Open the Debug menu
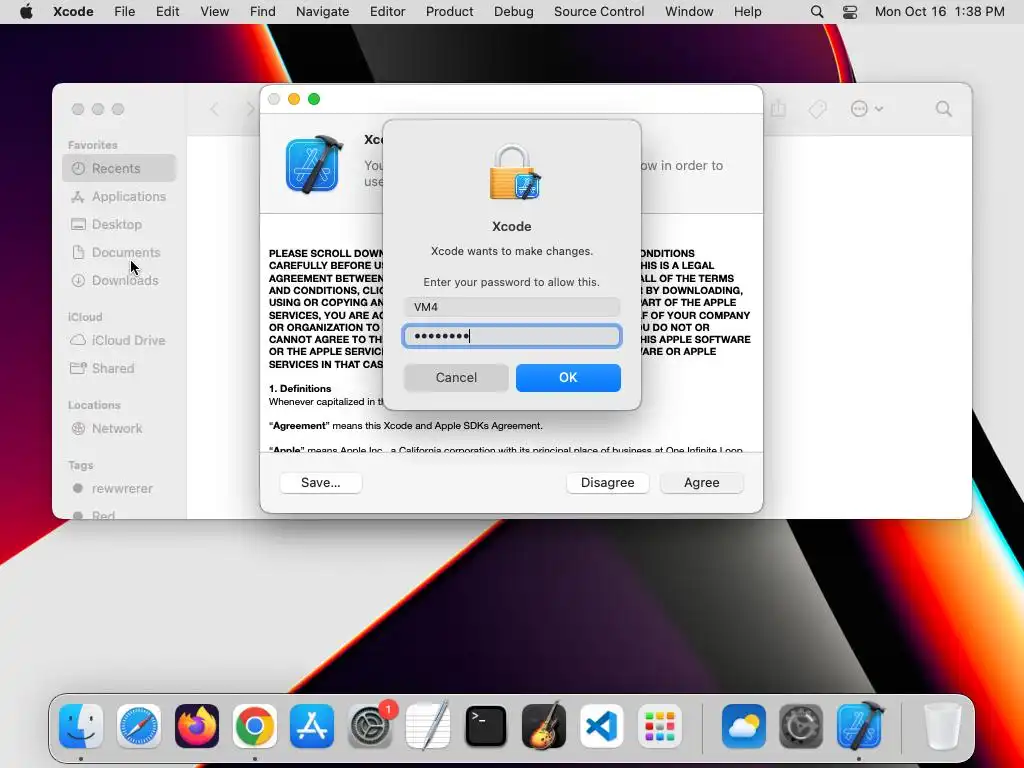1024x768 pixels. [x=513, y=12]
